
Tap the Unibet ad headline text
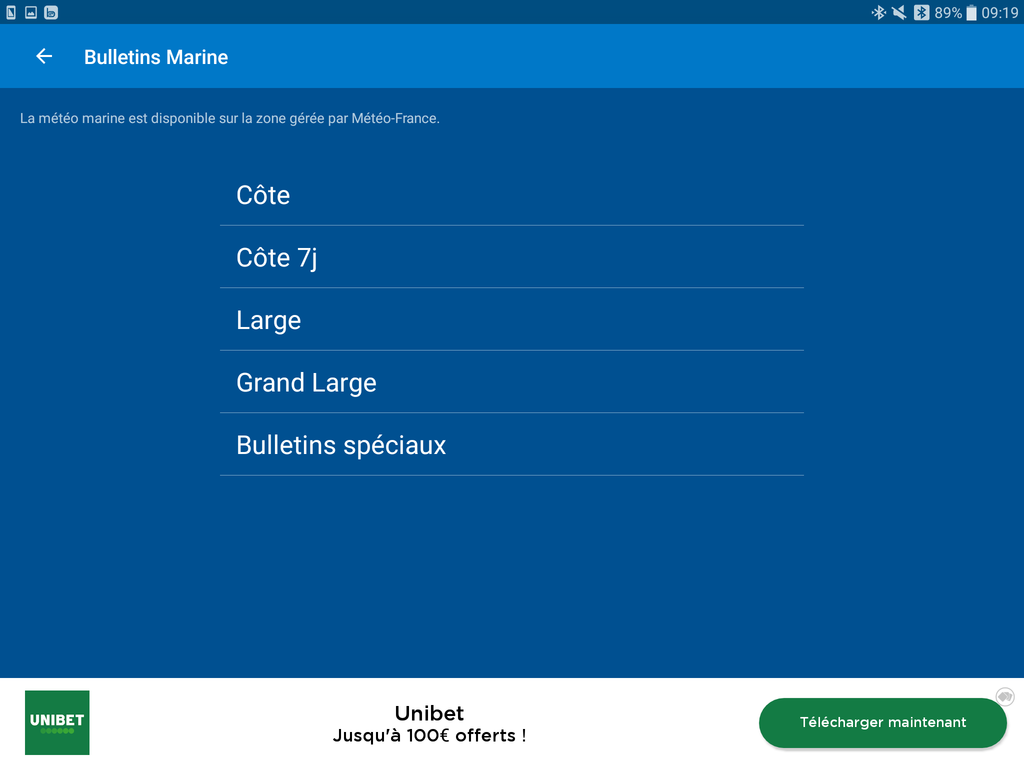click(x=429, y=712)
